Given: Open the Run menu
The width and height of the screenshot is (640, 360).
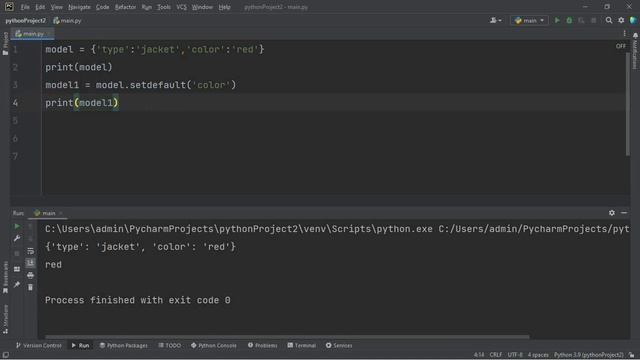Looking at the screenshot, I should pyautogui.click(x=147, y=7).
